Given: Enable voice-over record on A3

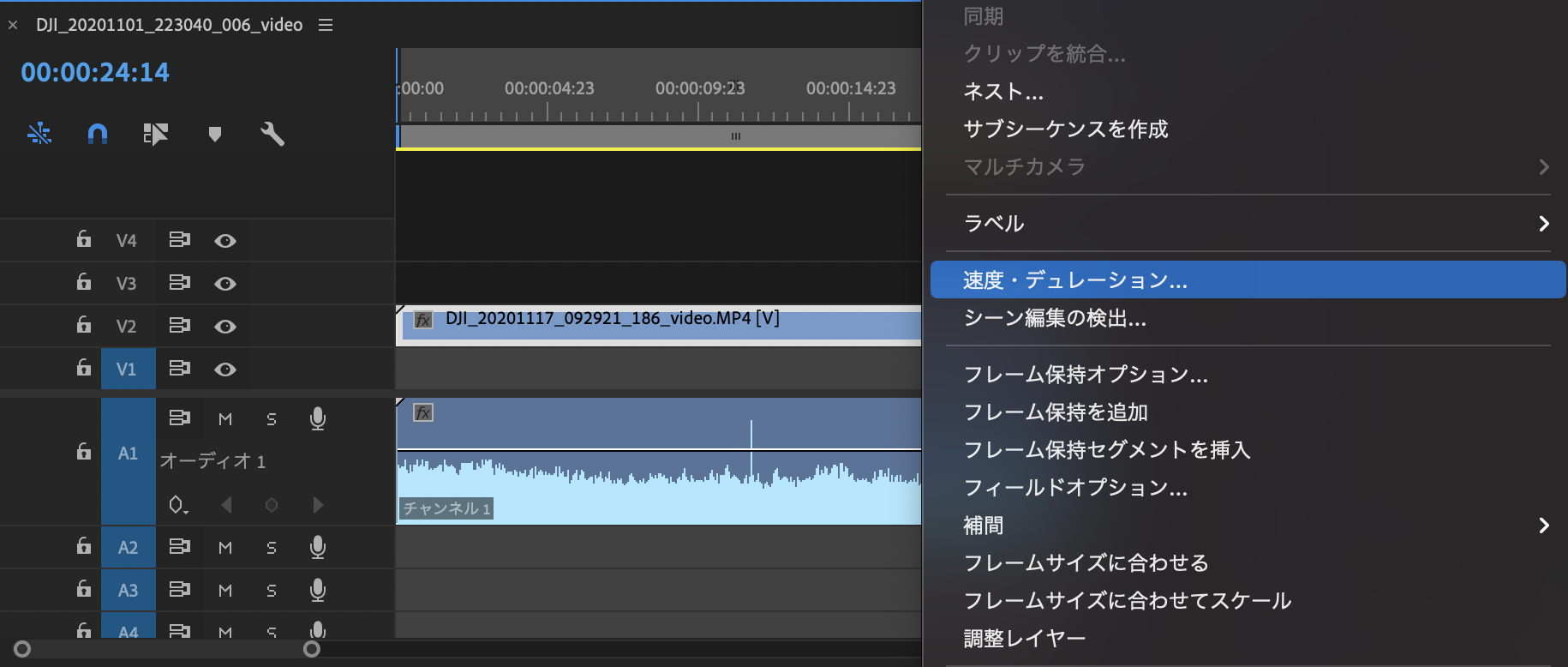Looking at the screenshot, I should click(x=318, y=590).
